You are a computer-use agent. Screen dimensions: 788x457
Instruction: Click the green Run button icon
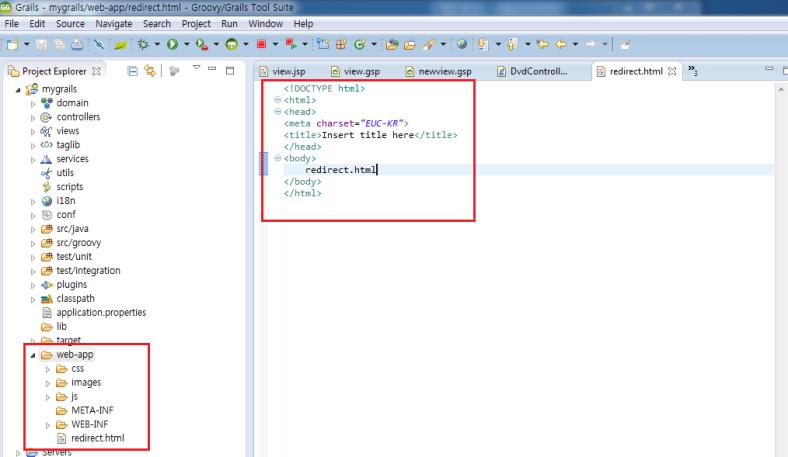tap(172, 45)
